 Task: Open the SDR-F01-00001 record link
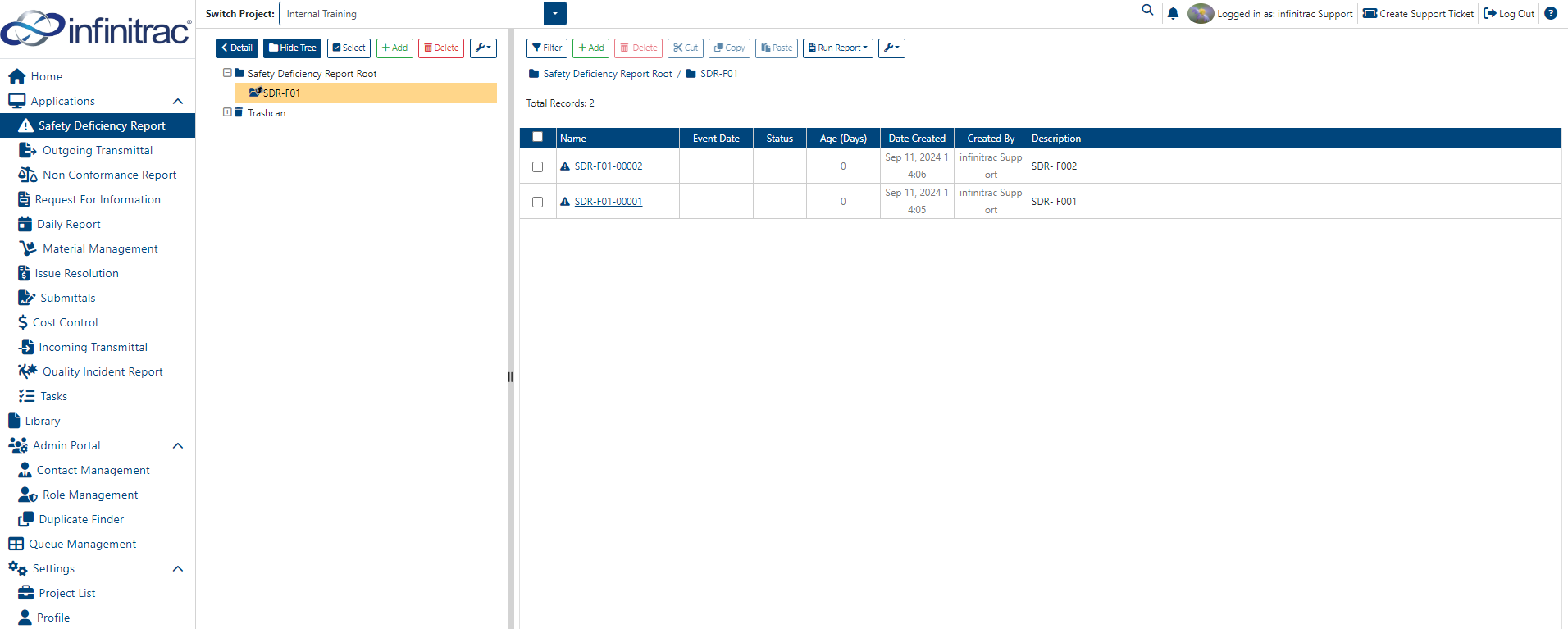tap(609, 202)
